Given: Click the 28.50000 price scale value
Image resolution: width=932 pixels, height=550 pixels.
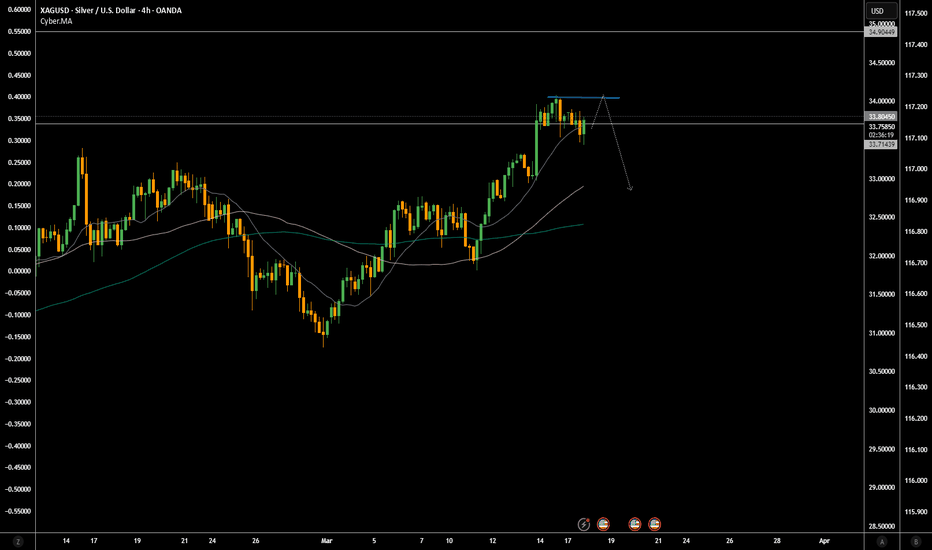Looking at the screenshot, I should pyautogui.click(x=881, y=526).
